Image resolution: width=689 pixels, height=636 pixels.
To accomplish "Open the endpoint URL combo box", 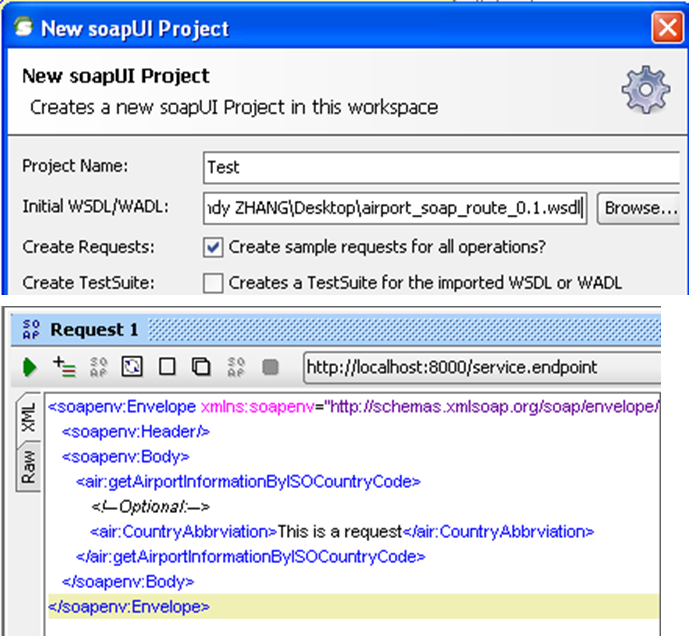I will click(480, 367).
